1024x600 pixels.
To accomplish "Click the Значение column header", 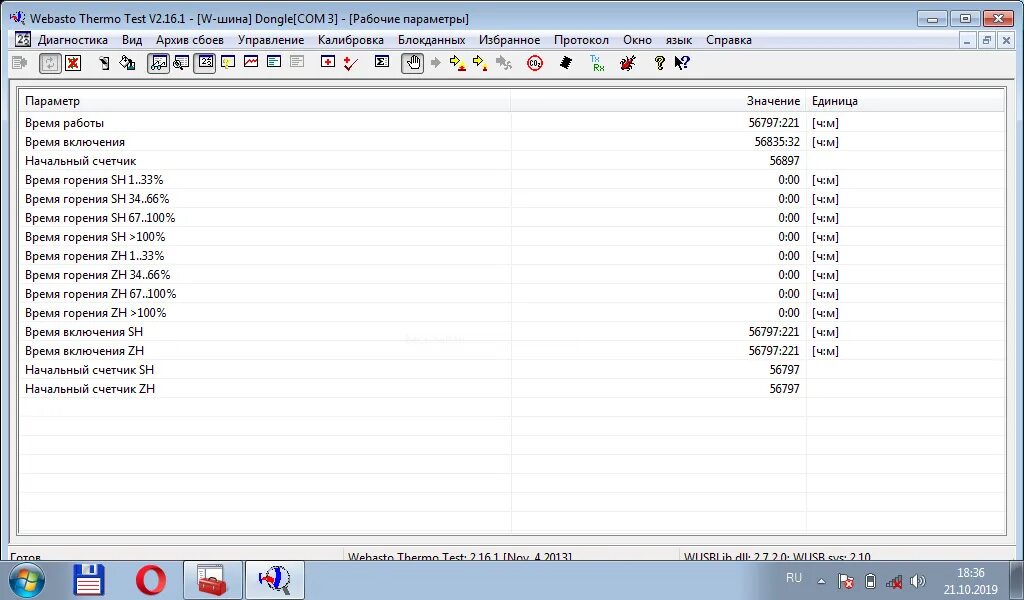I will (658, 101).
